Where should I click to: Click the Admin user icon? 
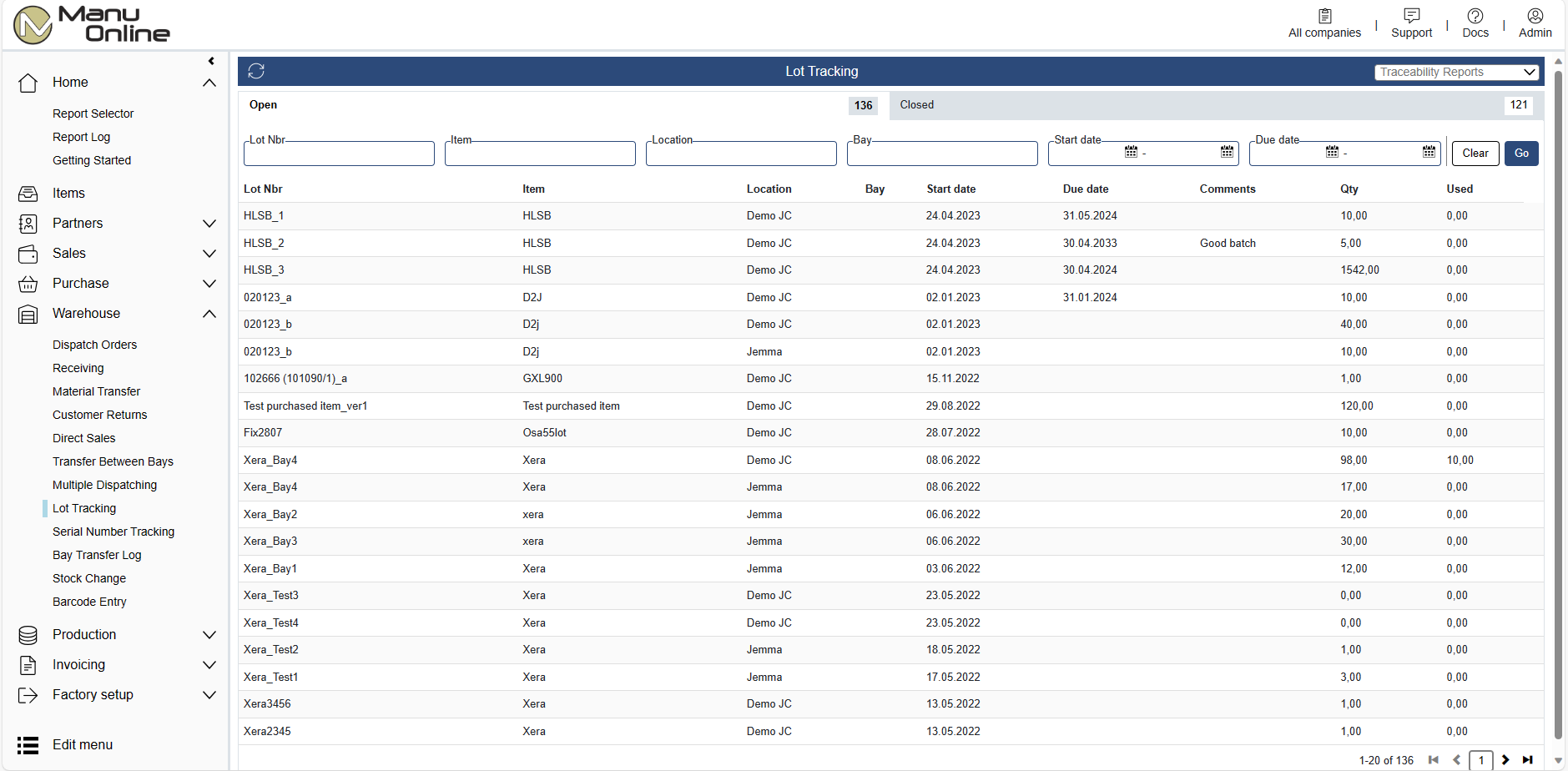[1535, 16]
